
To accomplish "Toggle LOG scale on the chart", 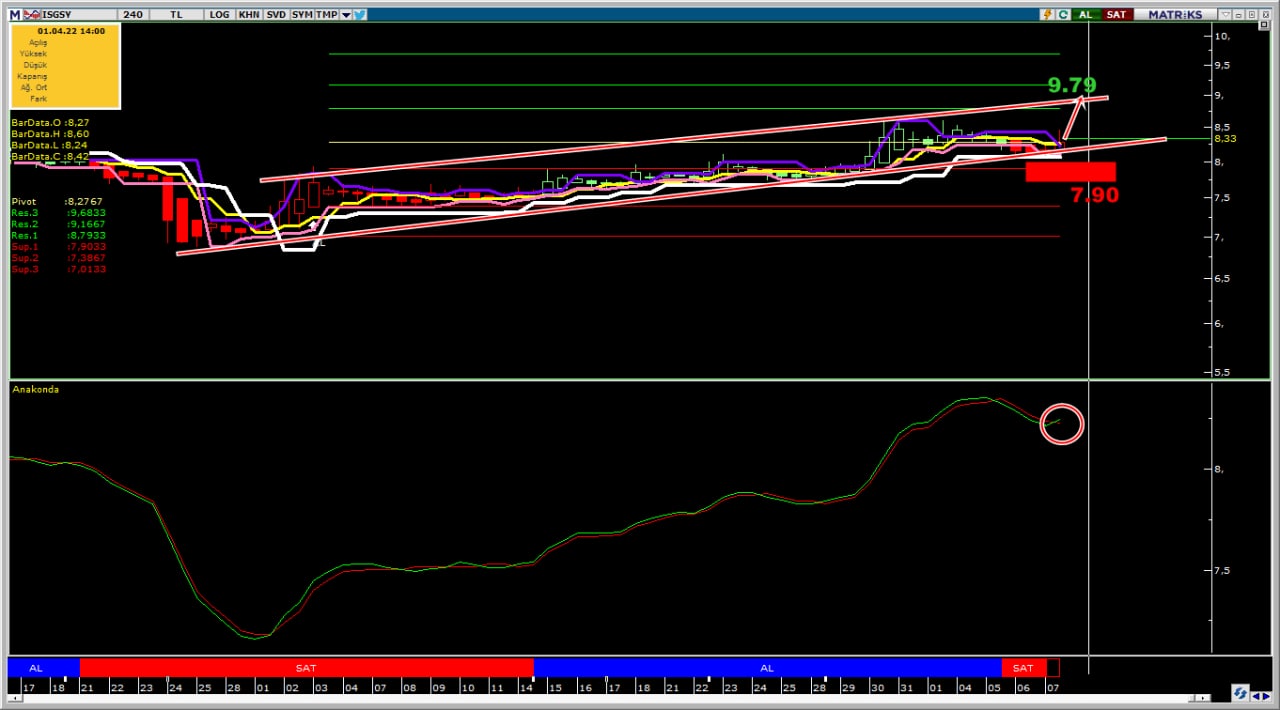I will pos(220,14).
